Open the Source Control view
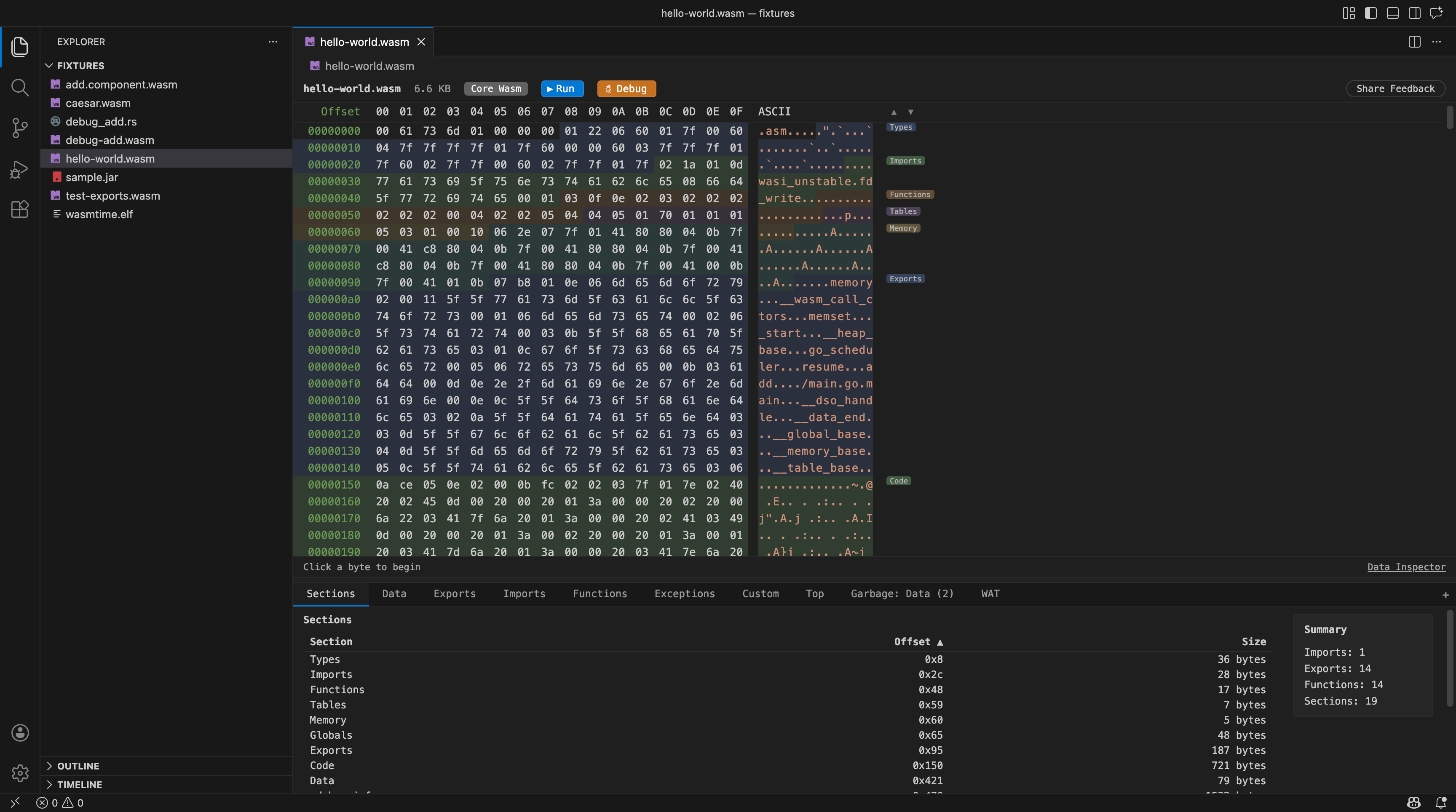 tap(20, 128)
